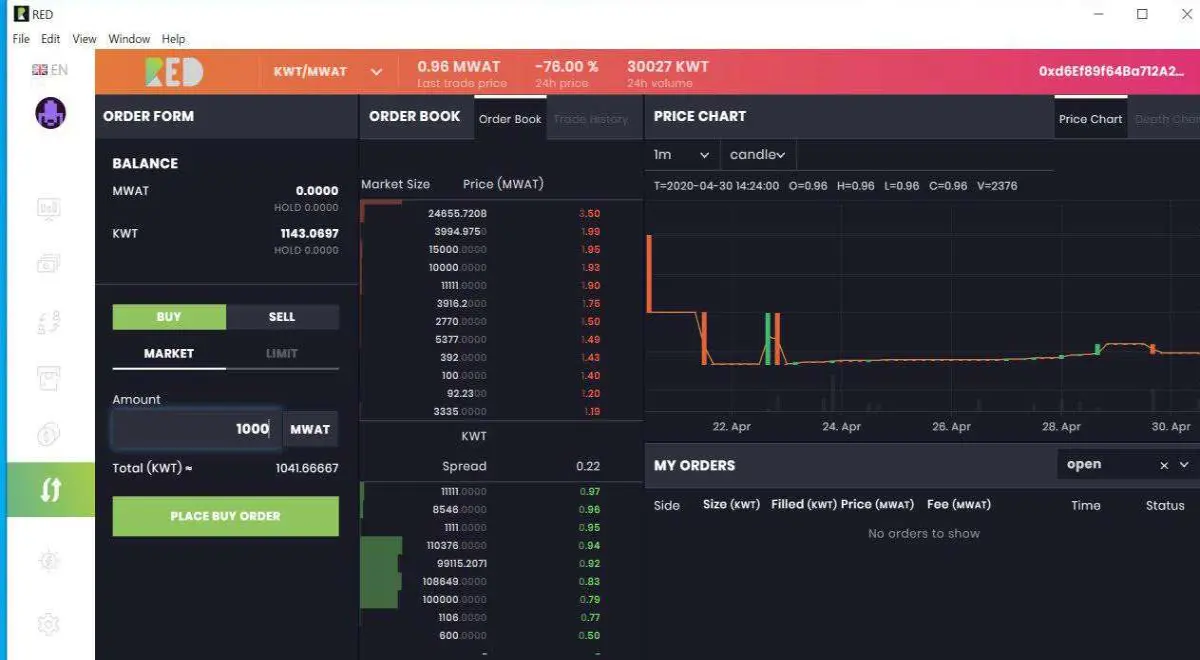Image resolution: width=1200 pixels, height=660 pixels.
Task: Open the 1m timeframe dropdown
Action: [x=682, y=155]
